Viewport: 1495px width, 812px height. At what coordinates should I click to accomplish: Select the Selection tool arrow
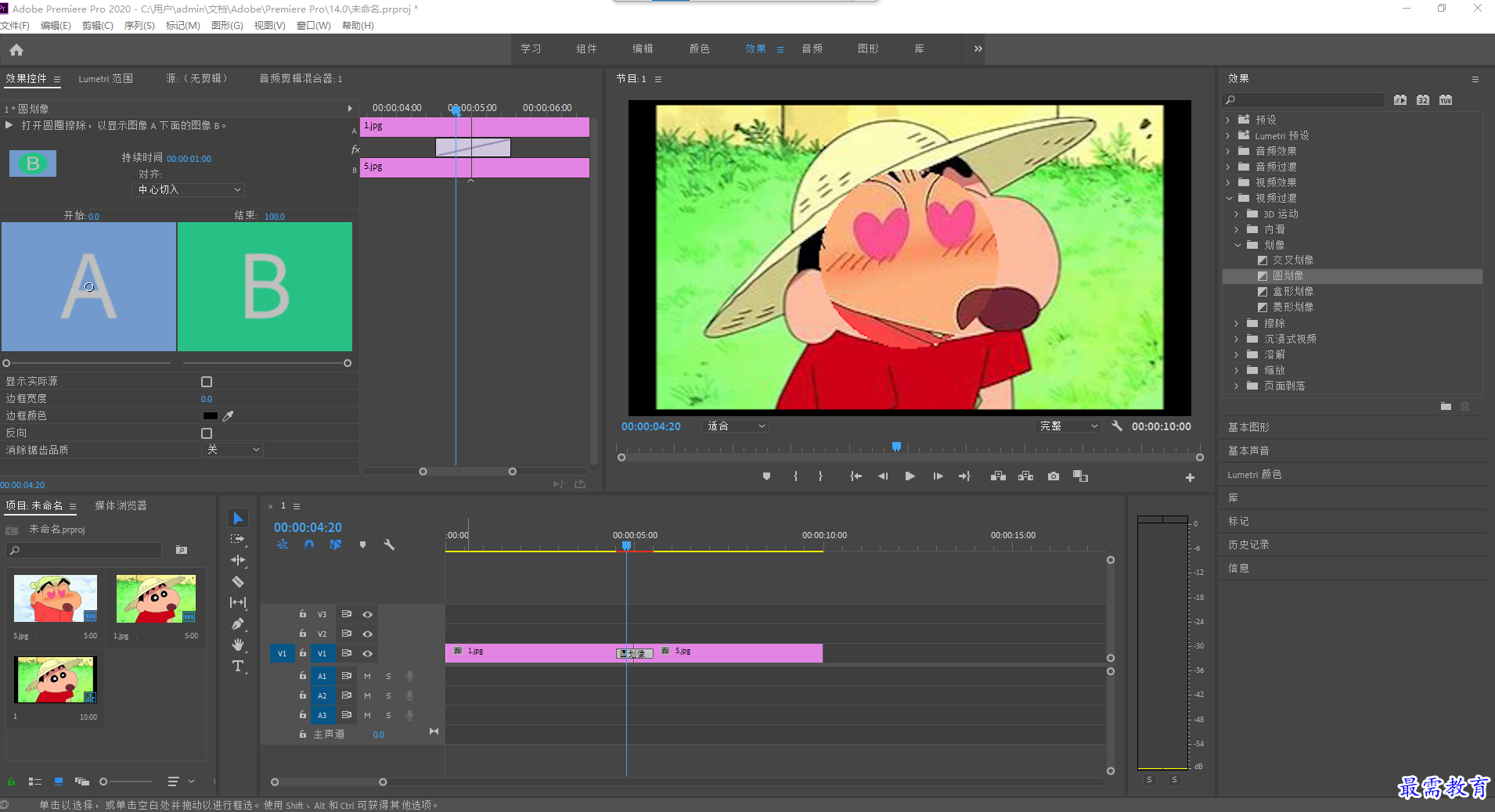point(238,518)
